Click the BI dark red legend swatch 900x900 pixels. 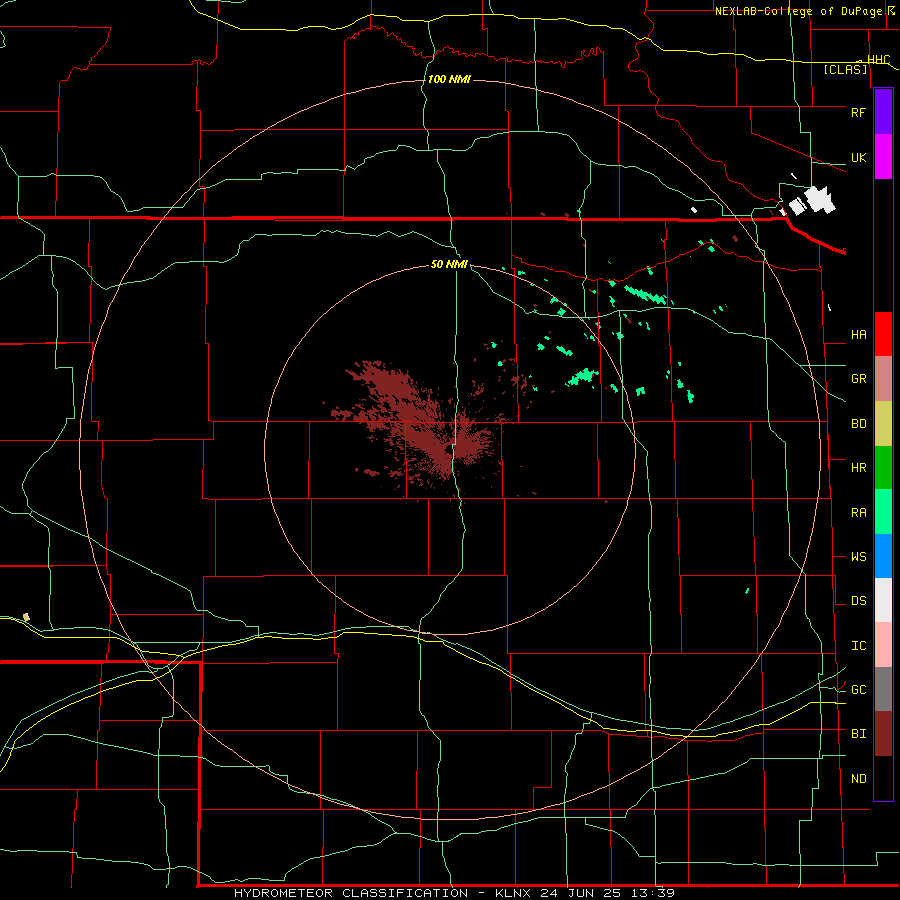pyautogui.click(x=883, y=734)
